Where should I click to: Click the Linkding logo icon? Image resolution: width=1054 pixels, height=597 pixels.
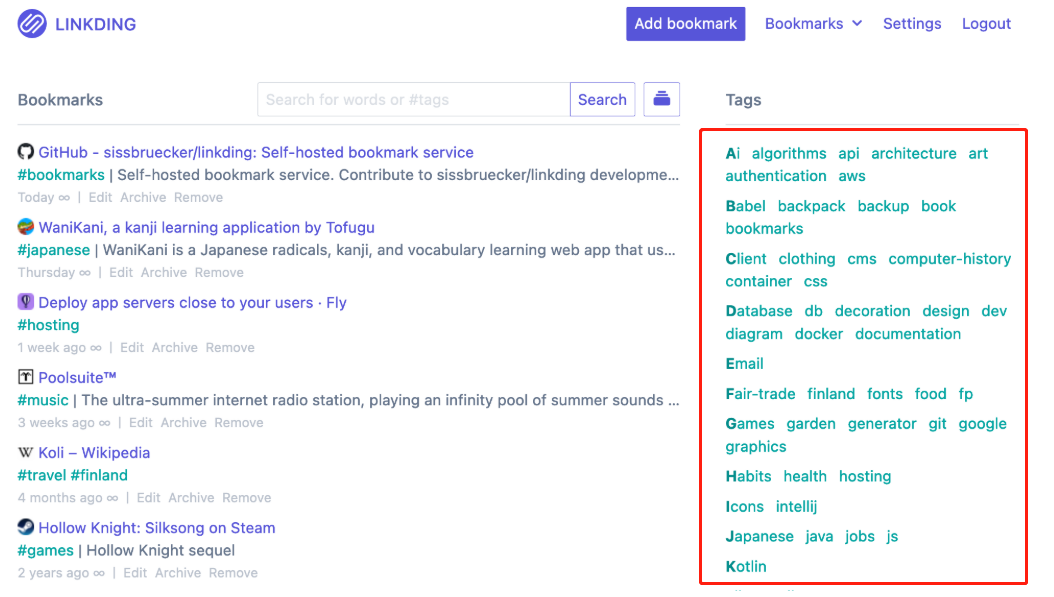(x=32, y=24)
